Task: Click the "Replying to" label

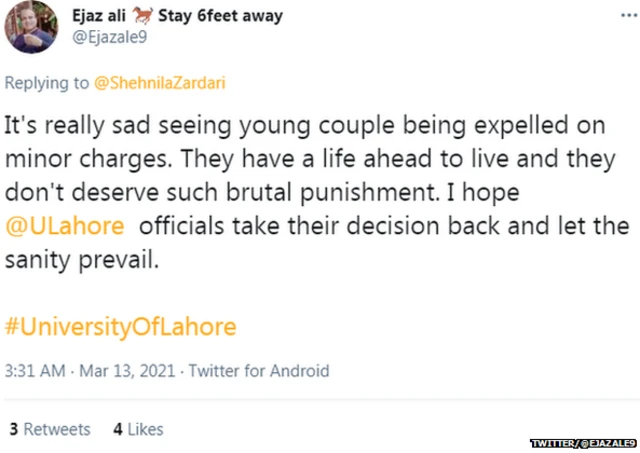Action: 47,83
